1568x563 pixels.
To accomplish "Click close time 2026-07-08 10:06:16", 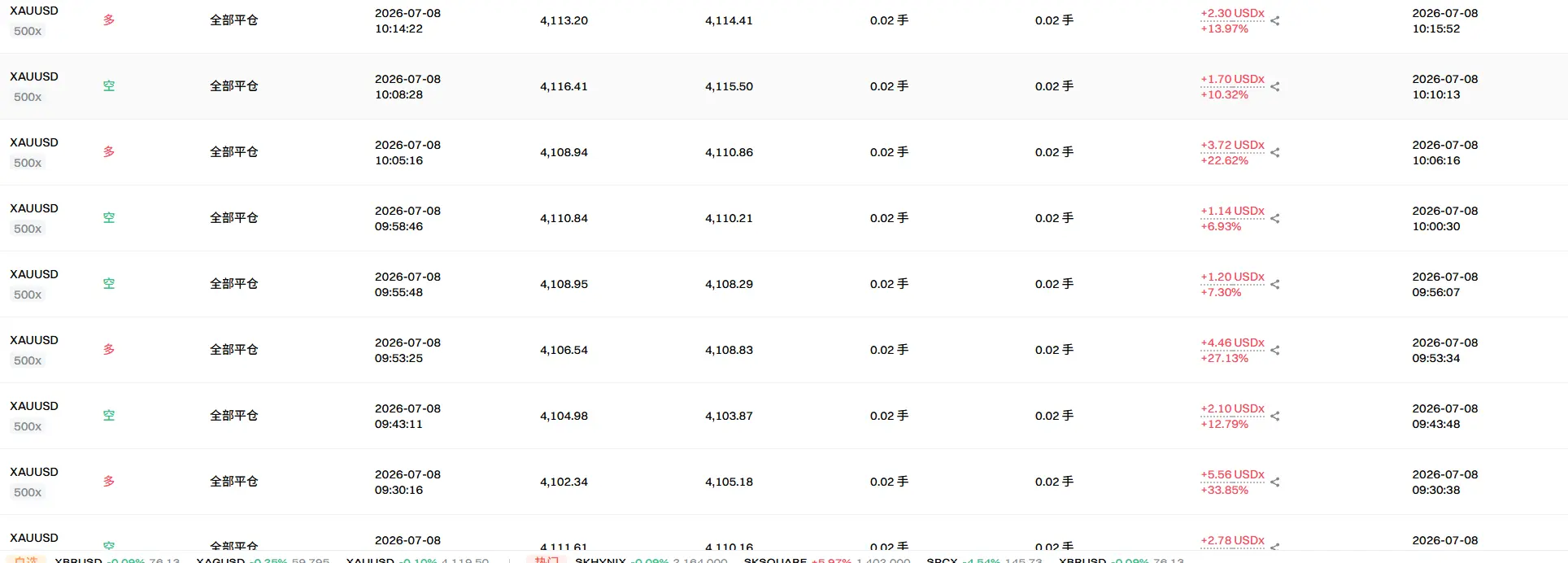I will point(1445,153).
